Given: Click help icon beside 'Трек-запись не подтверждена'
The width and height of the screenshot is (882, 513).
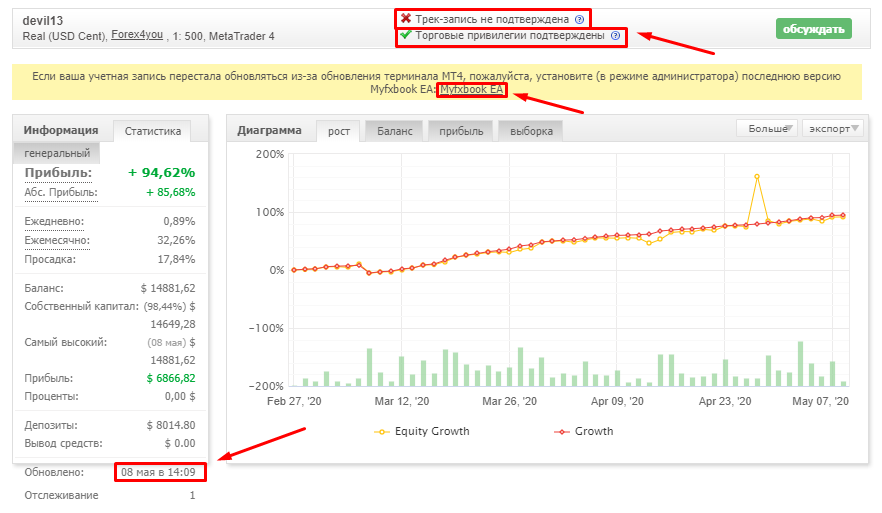Looking at the screenshot, I should (579, 20).
